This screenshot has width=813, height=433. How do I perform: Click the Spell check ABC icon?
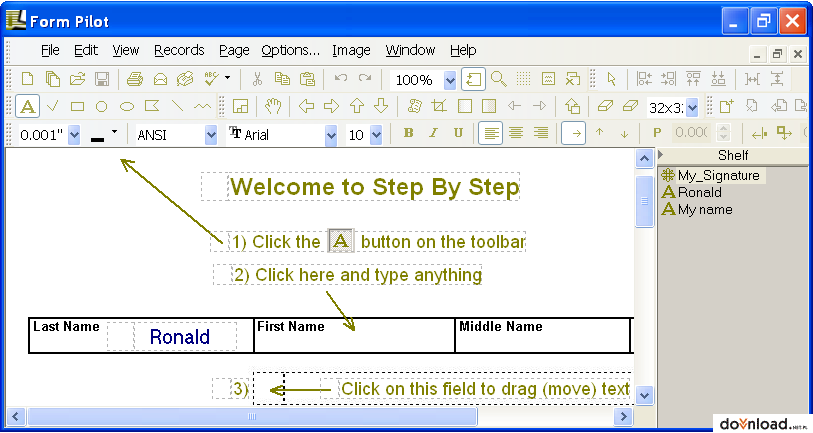pos(212,78)
